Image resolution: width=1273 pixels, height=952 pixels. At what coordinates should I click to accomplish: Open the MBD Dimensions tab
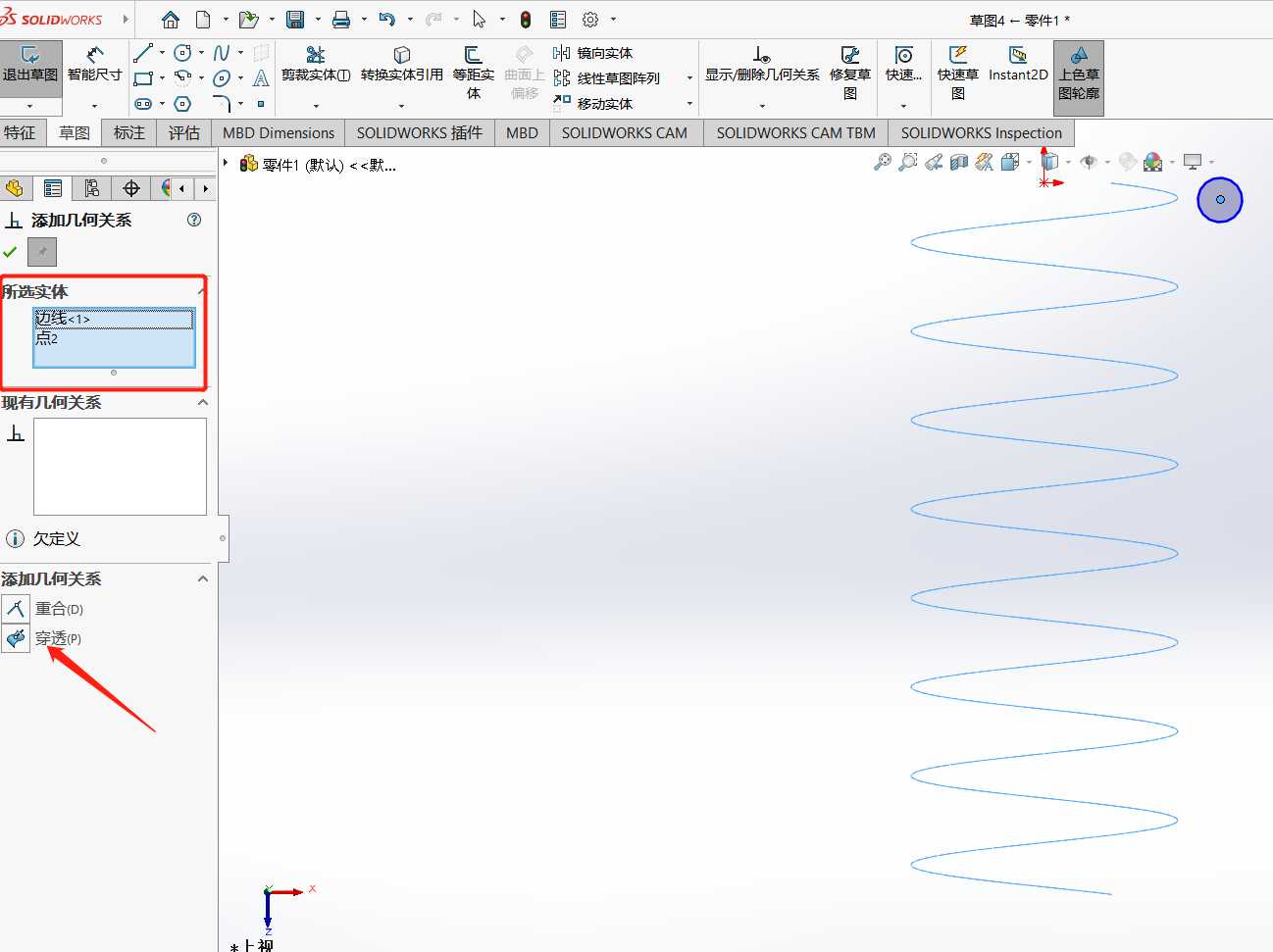coord(279,132)
